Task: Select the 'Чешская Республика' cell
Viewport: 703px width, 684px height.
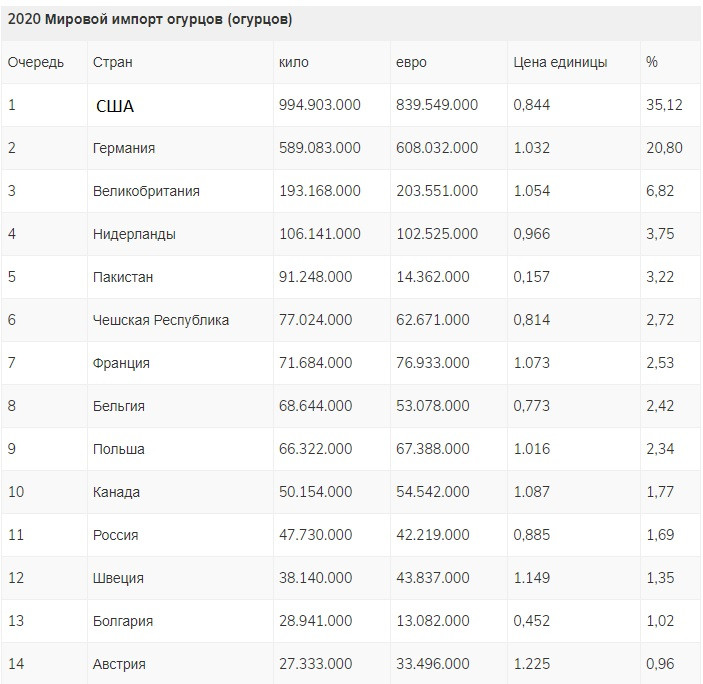Action: coord(160,320)
